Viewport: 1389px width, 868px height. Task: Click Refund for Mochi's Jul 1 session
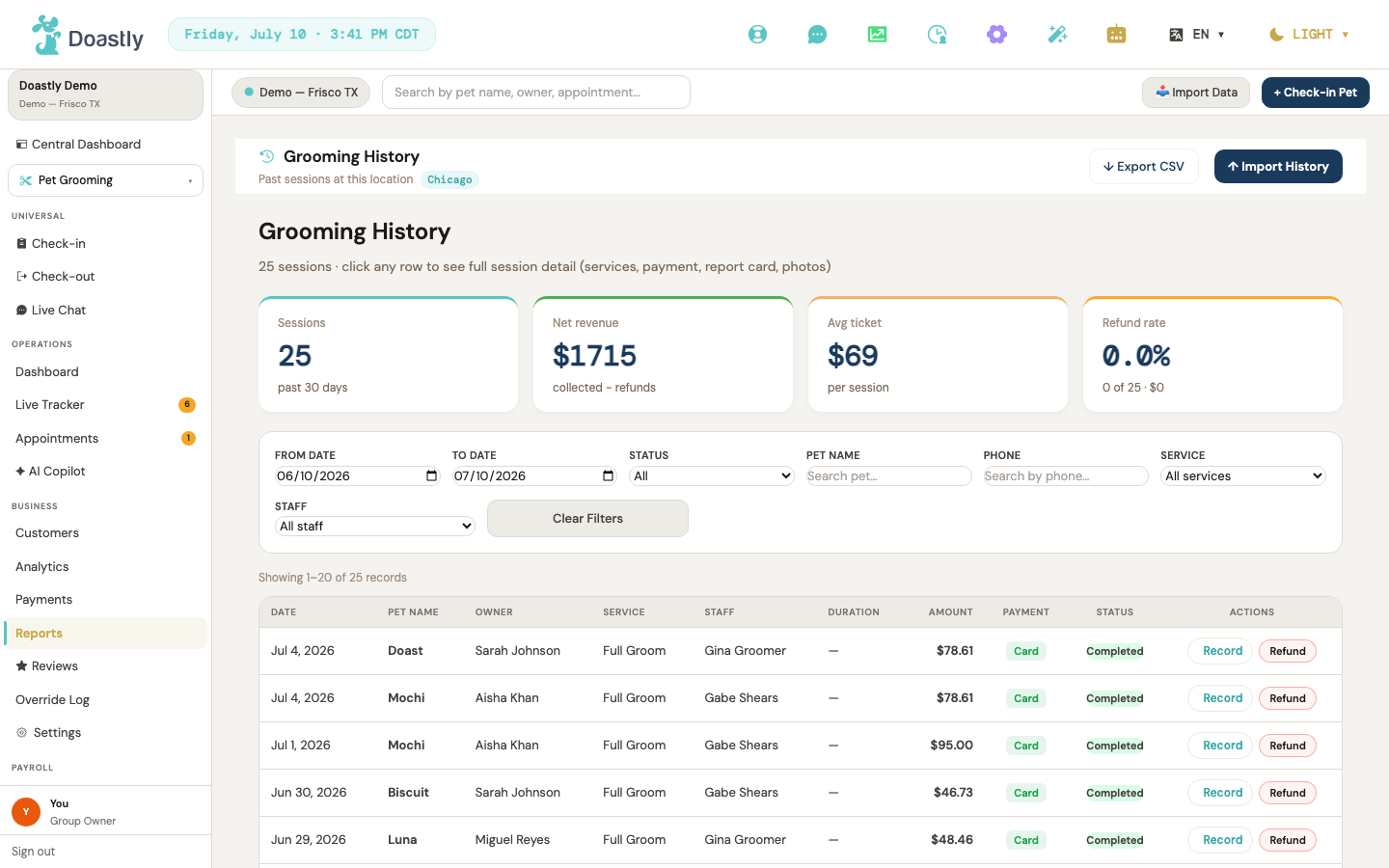point(1288,746)
